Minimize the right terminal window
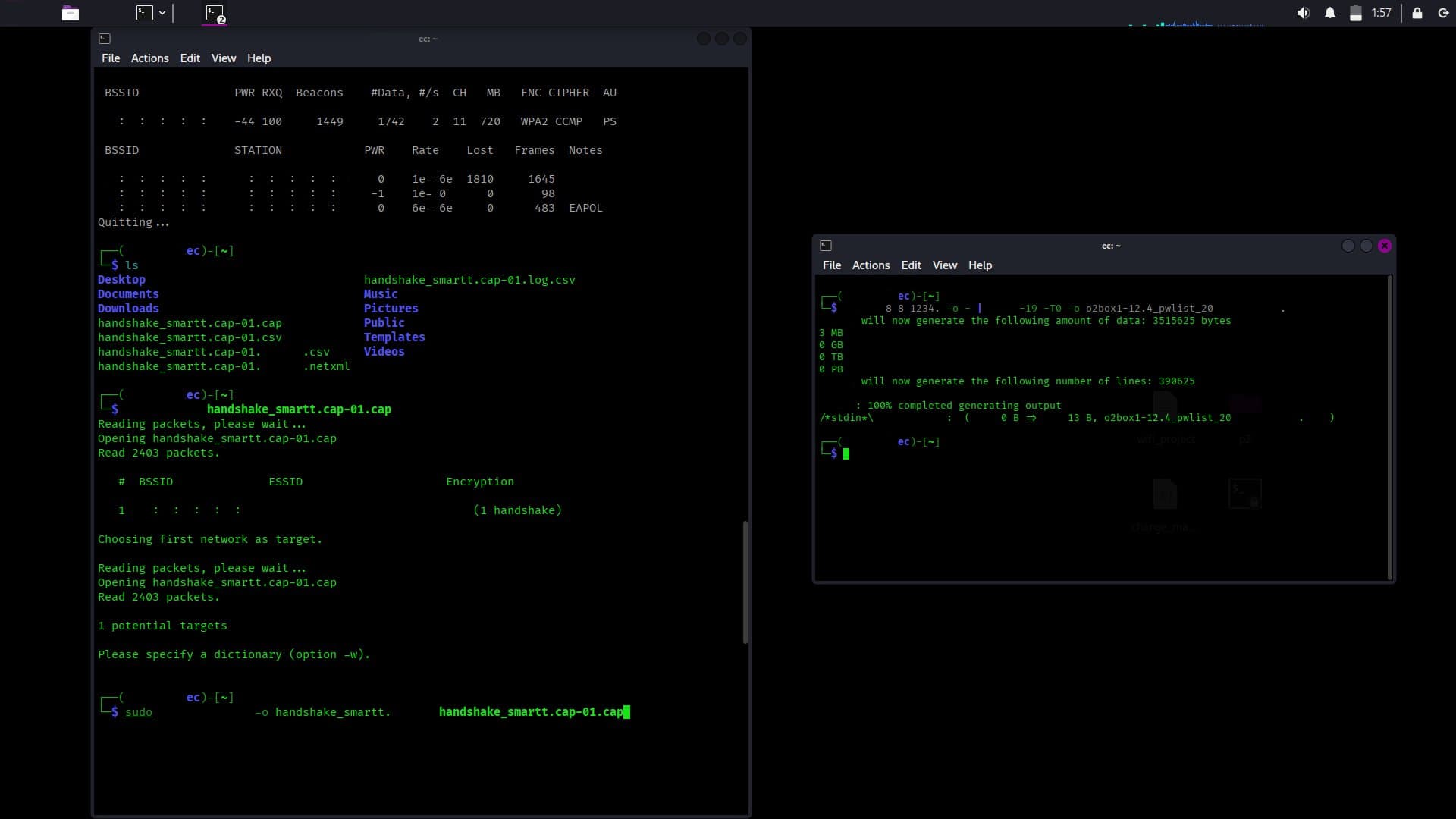 tap(1348, 246)
